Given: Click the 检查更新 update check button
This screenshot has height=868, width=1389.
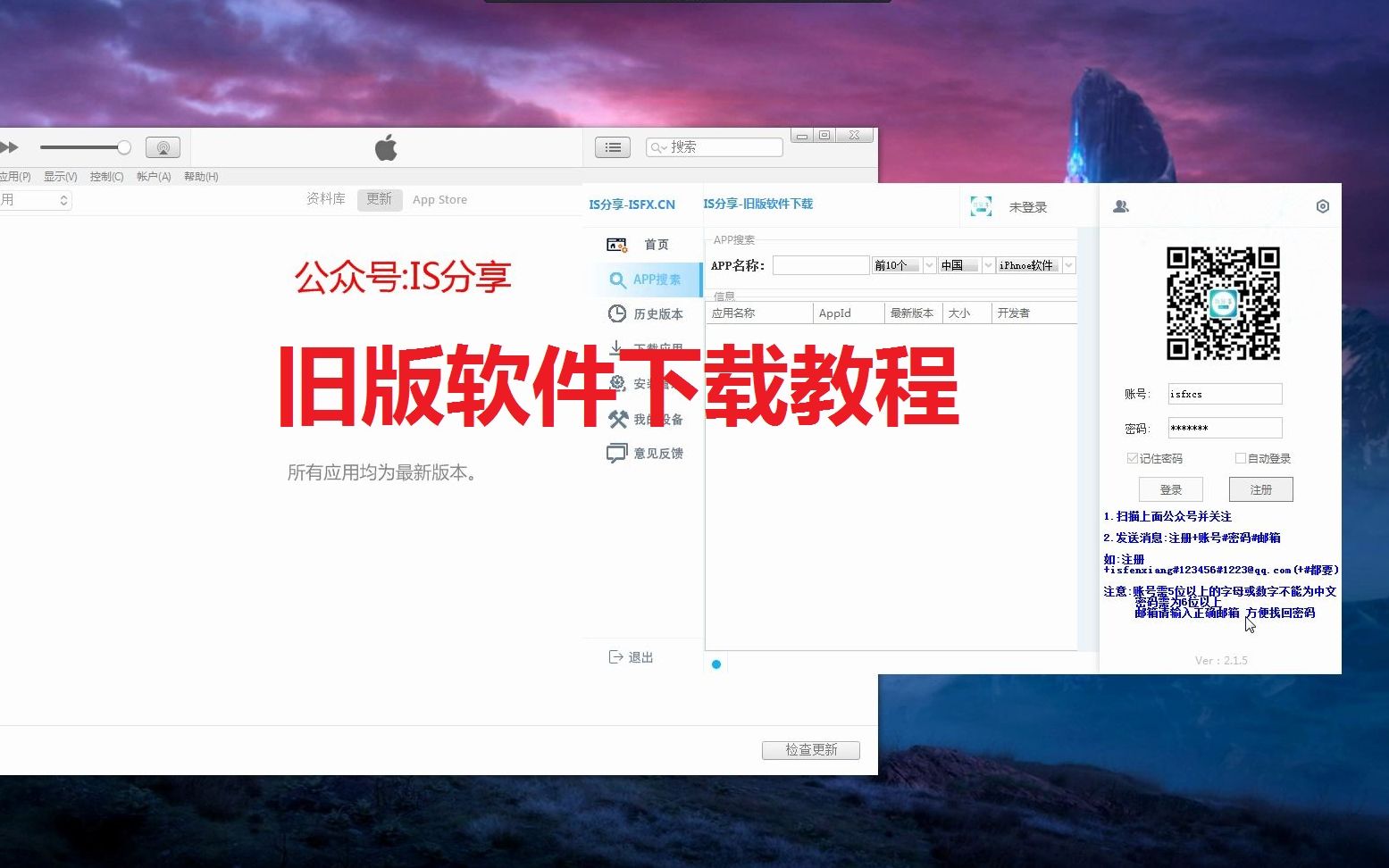Looking at the screenshot, I should 810,750.
